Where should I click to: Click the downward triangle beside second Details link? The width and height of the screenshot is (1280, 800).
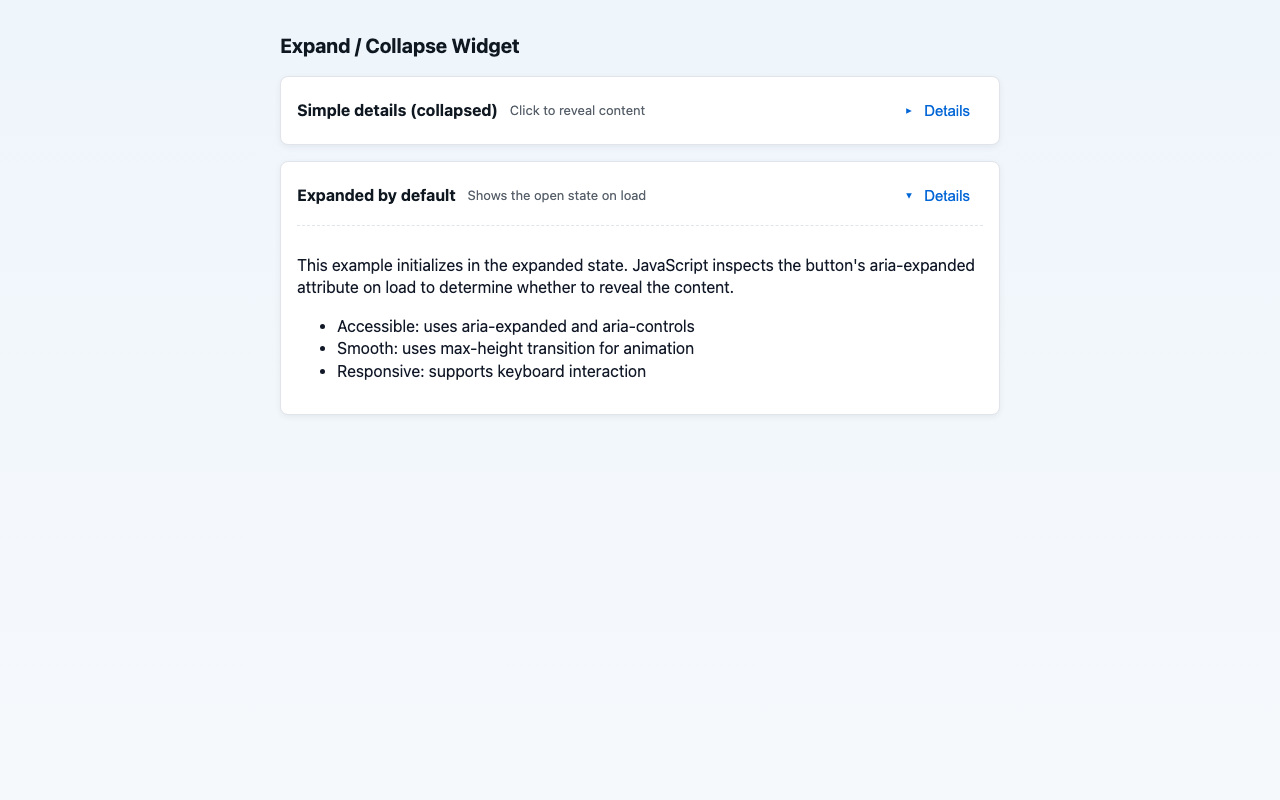click(908, 196)
